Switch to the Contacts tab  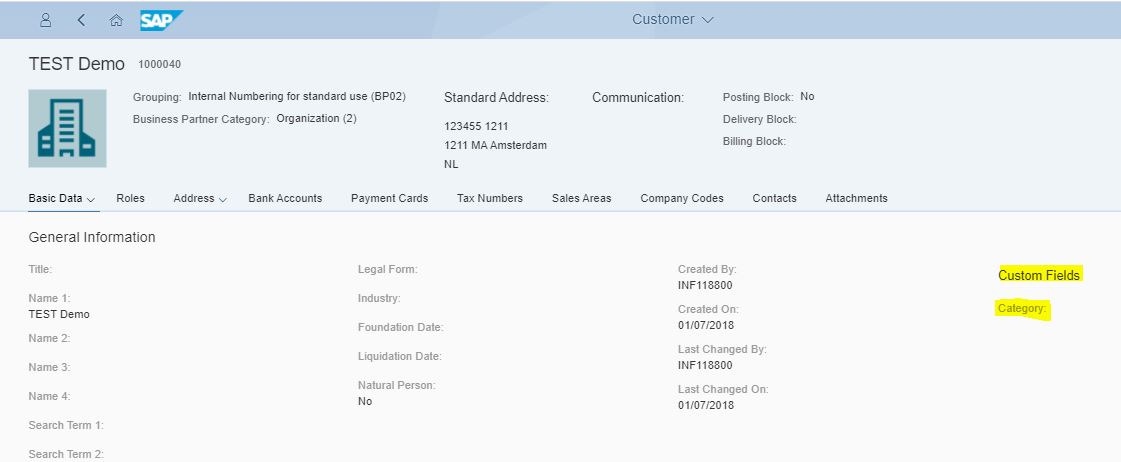tap(774, 198)
